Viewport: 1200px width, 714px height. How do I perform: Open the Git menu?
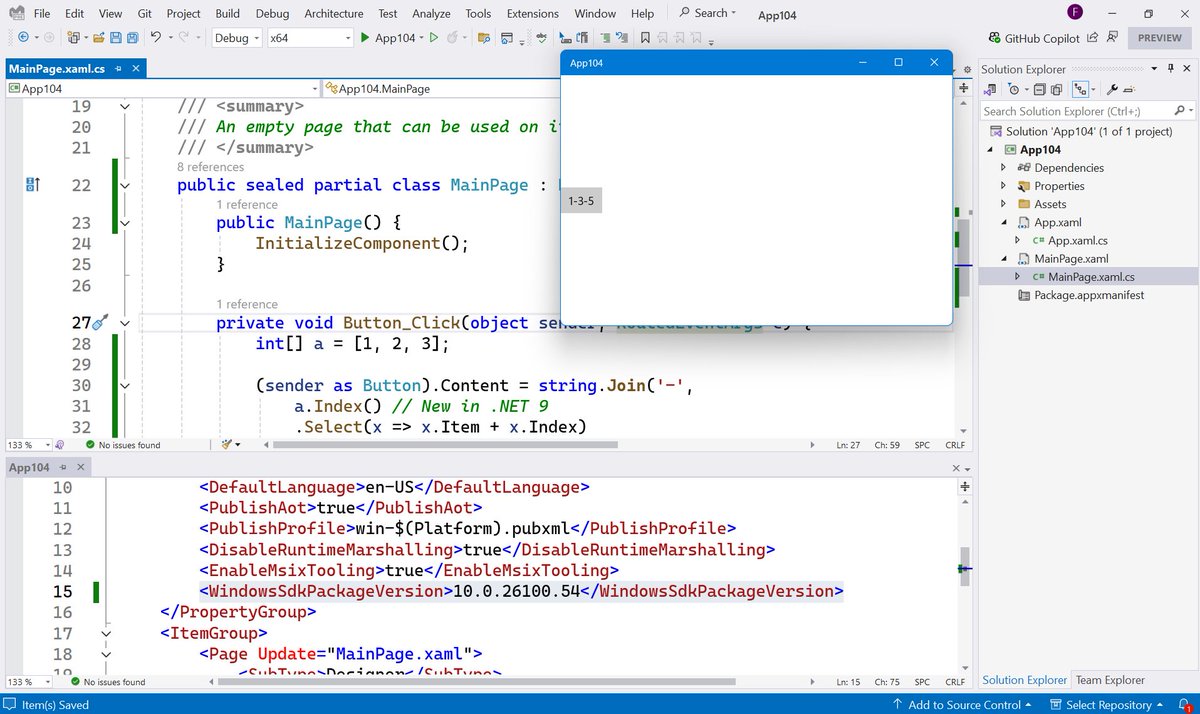tap(145, 13)
